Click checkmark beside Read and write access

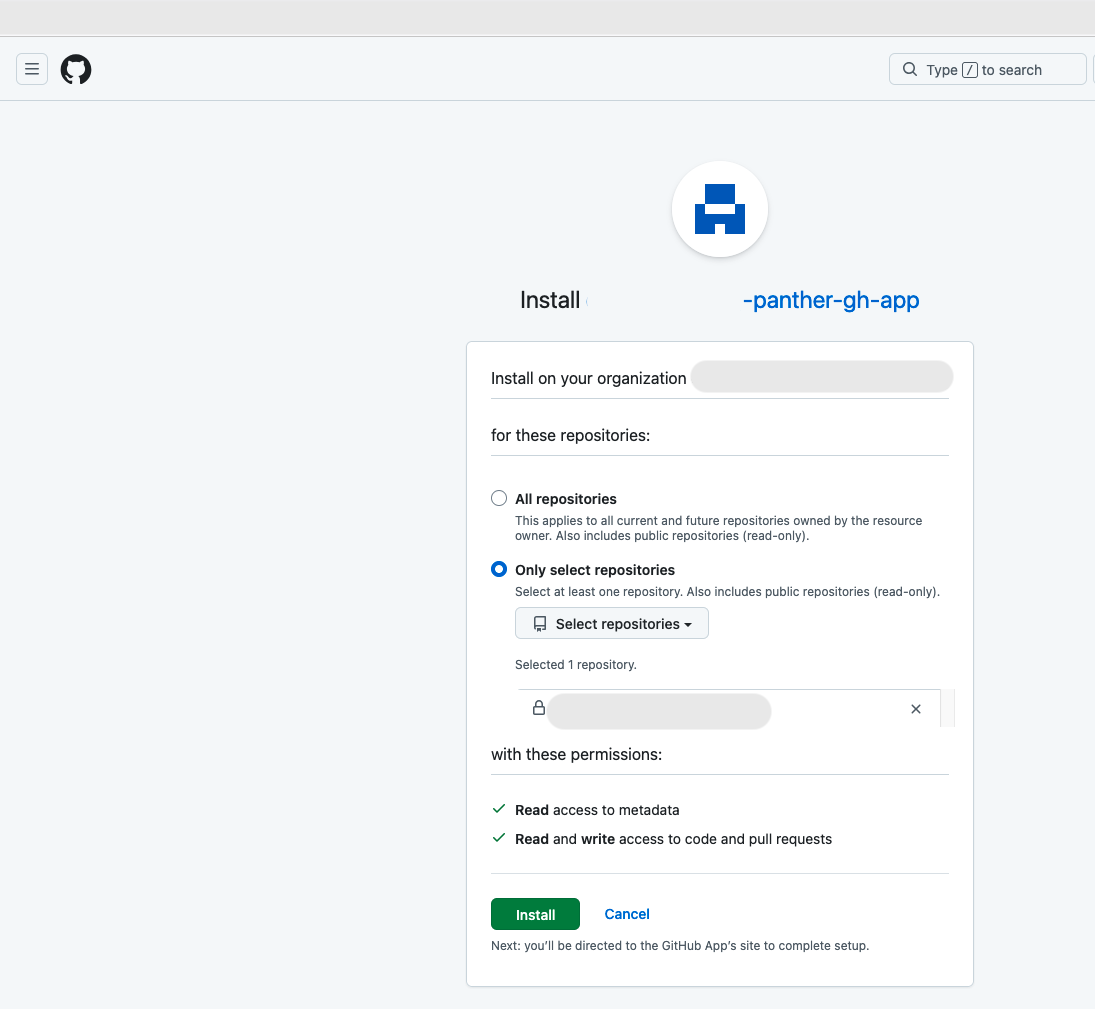click(499, 838)
